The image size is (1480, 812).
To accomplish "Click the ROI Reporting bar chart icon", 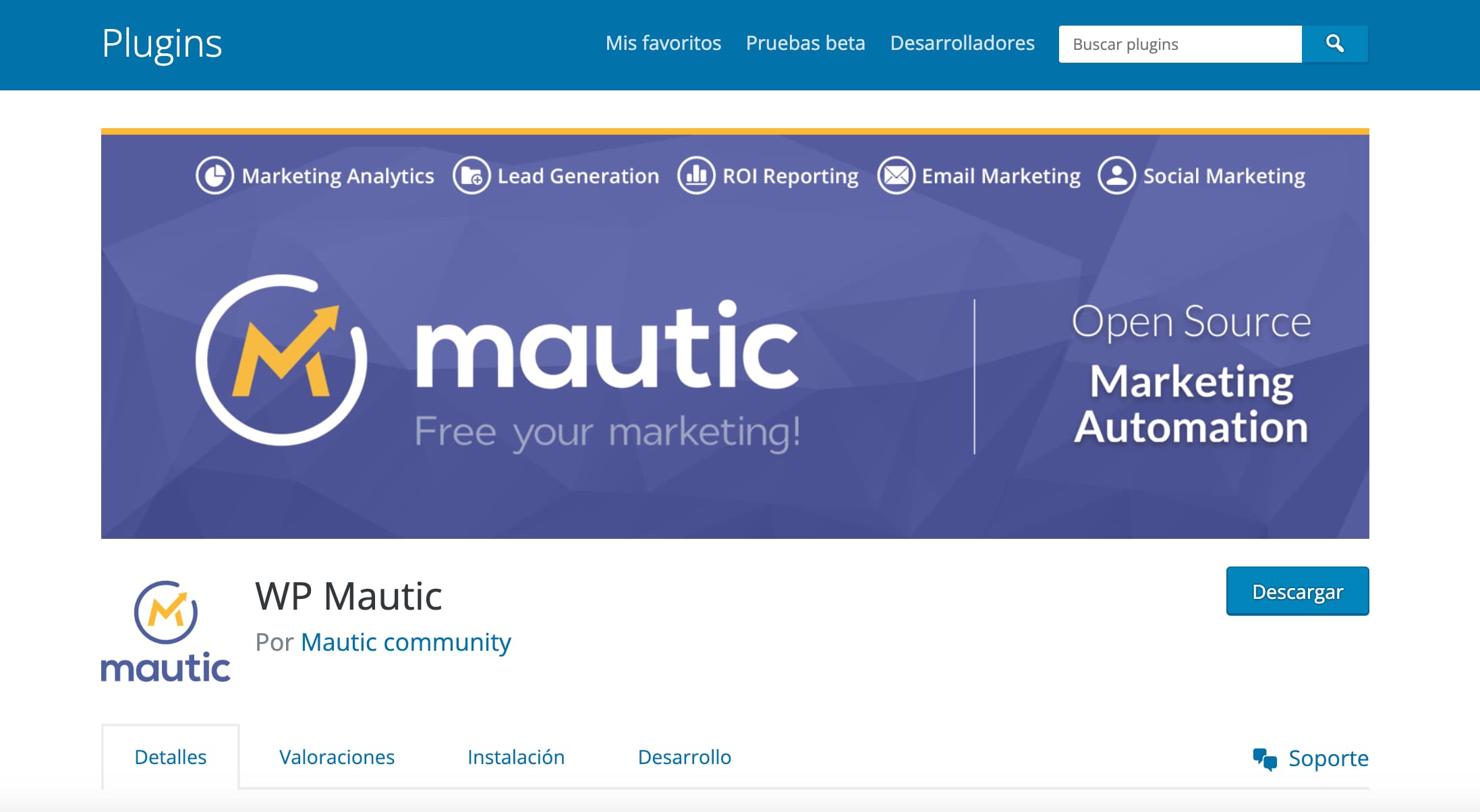I will coord(696,175).
